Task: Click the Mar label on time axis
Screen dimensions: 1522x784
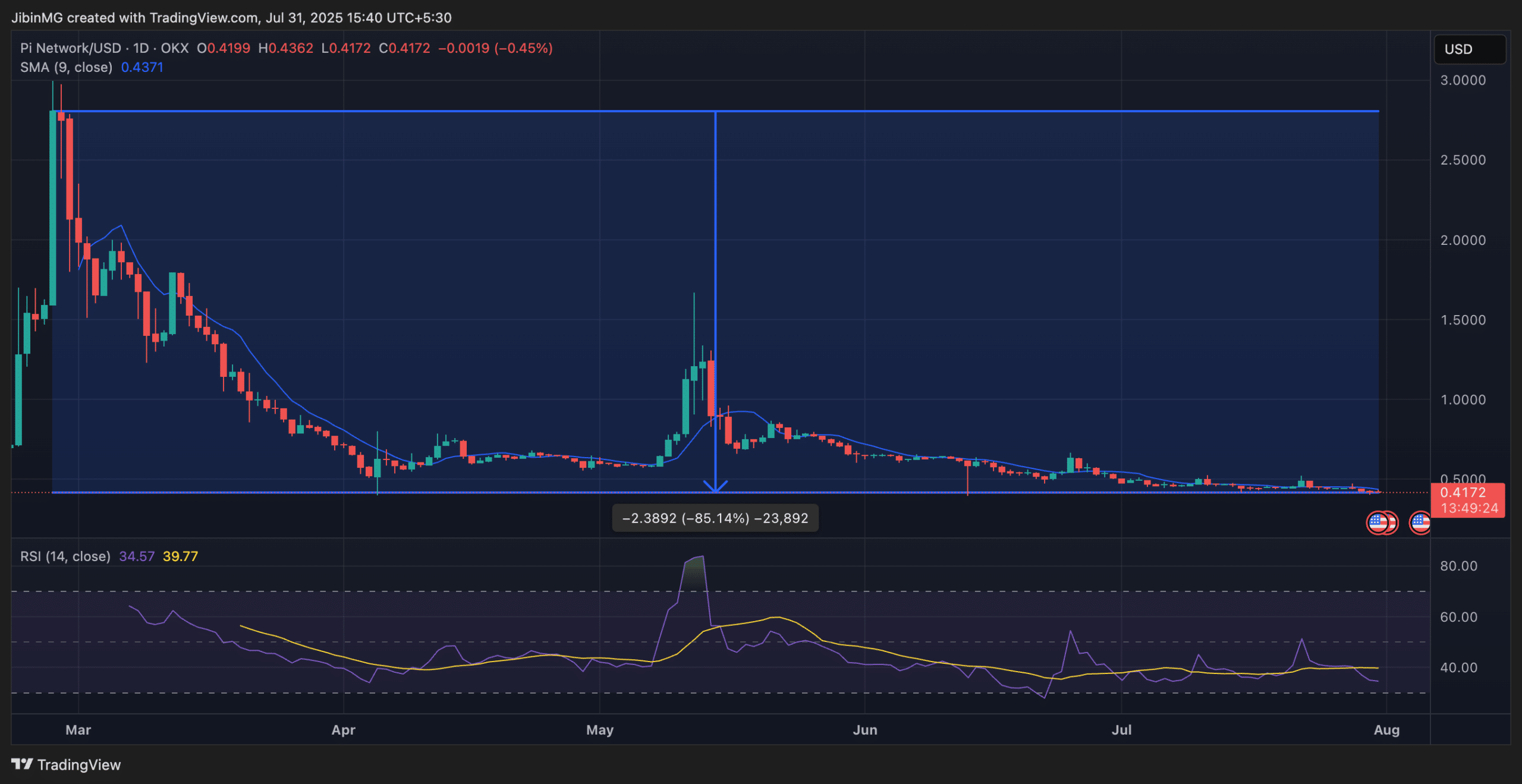Action: [78, 730]
